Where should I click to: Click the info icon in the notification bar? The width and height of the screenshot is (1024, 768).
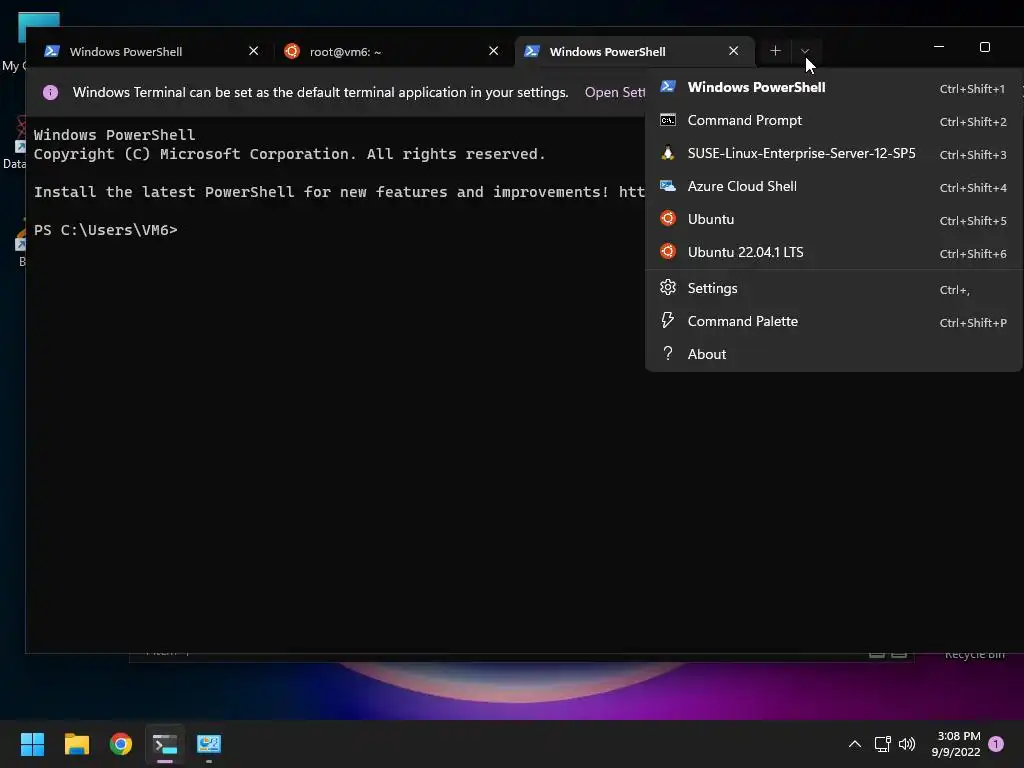[50, 92]
